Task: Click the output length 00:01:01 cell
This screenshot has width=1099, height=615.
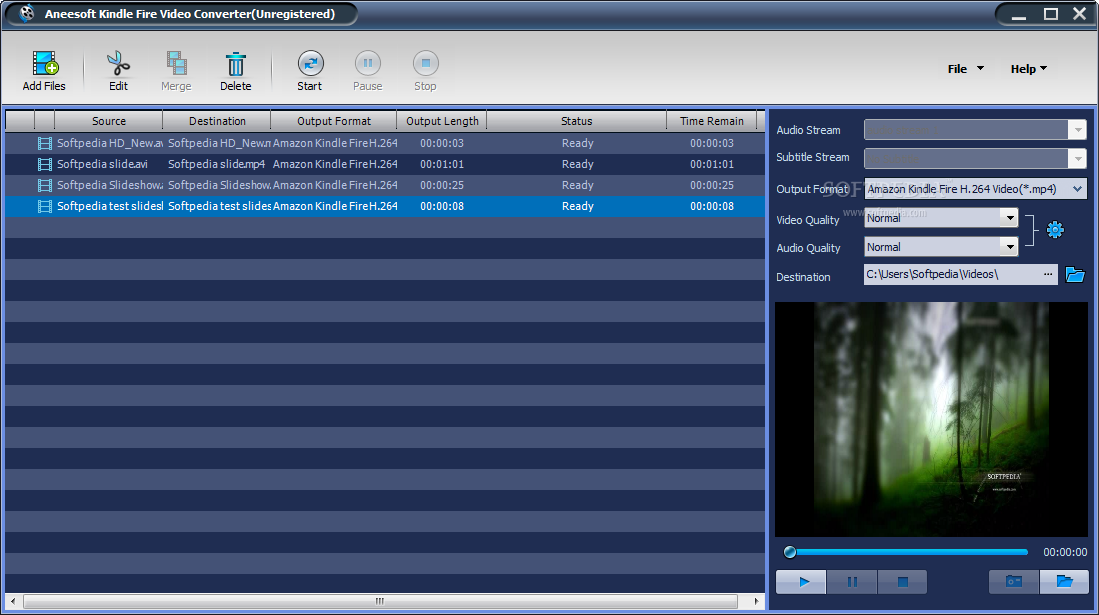Action: (442, 164)
